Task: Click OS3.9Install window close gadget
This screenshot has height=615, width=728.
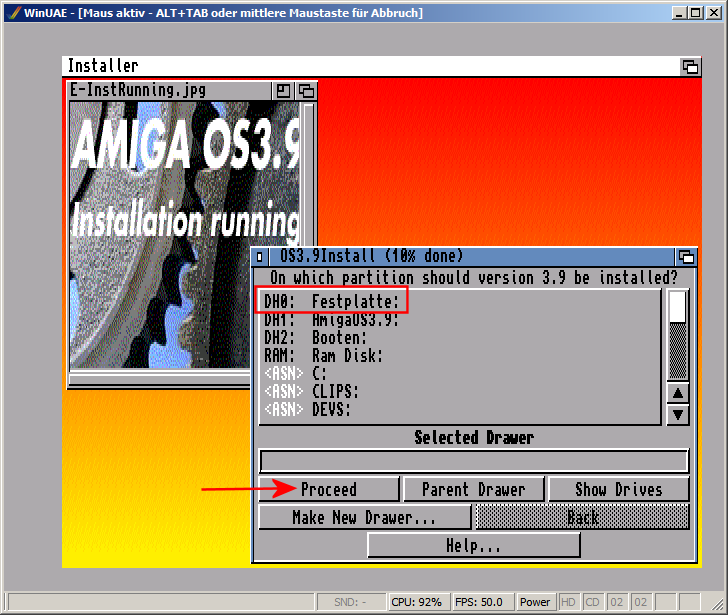Action: point(260,256)
